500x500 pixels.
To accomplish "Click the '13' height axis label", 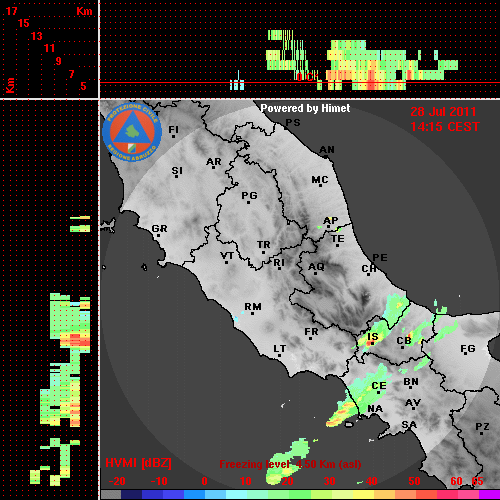I will click(36, 36).
